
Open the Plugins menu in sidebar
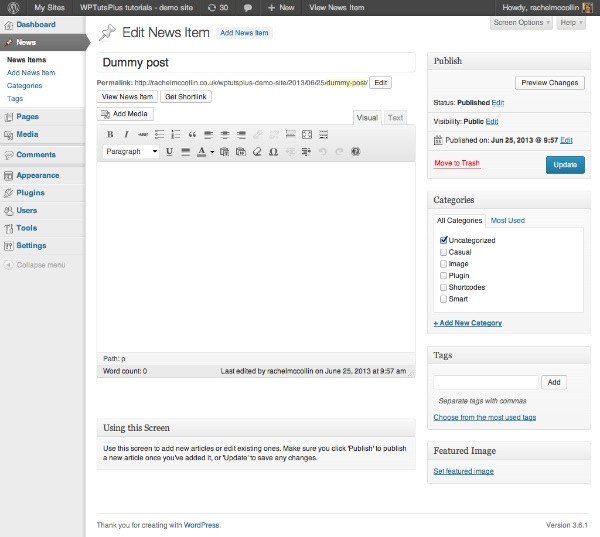30,193
